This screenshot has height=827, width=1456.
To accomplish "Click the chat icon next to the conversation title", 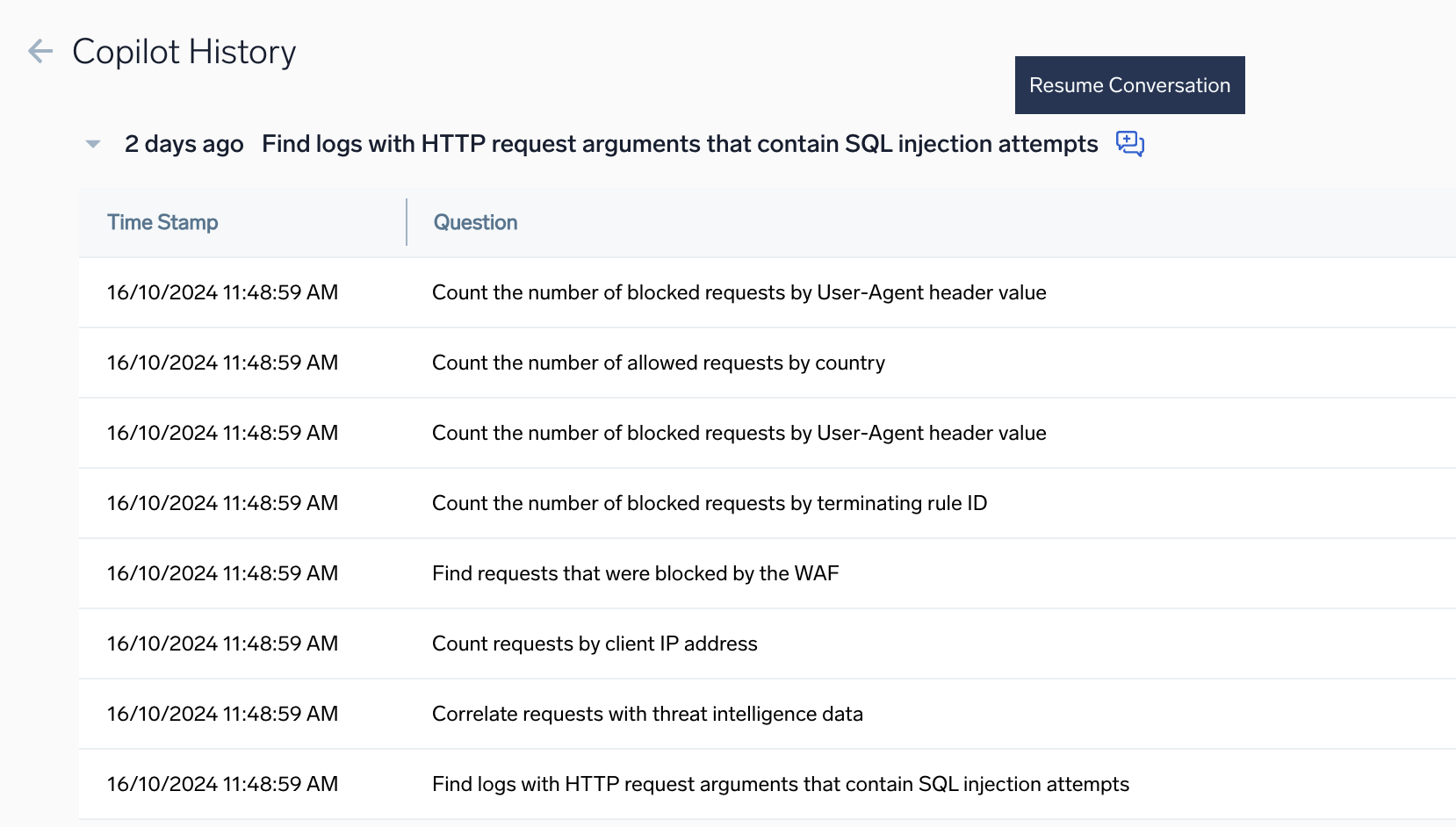I will point(1129,143).
